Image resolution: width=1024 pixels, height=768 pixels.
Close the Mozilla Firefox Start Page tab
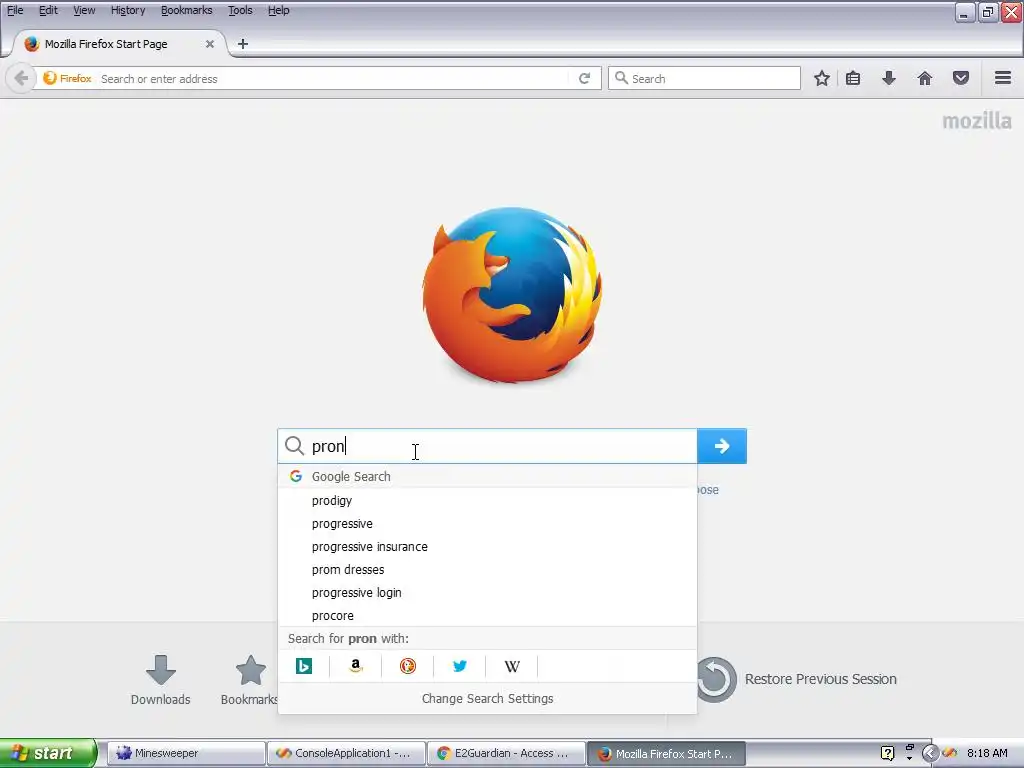210,44
